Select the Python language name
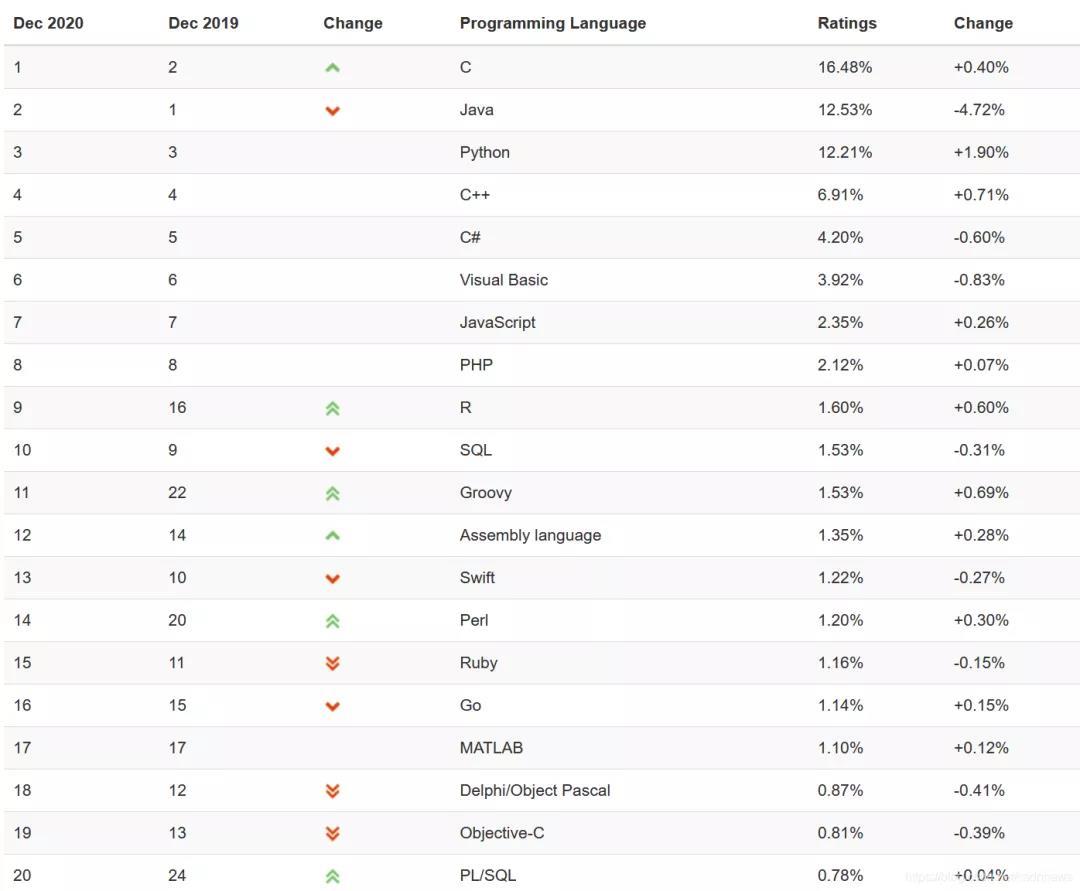Image resolution: width=1080 pixels, height=891 pixels. click(x=484, y=152)
